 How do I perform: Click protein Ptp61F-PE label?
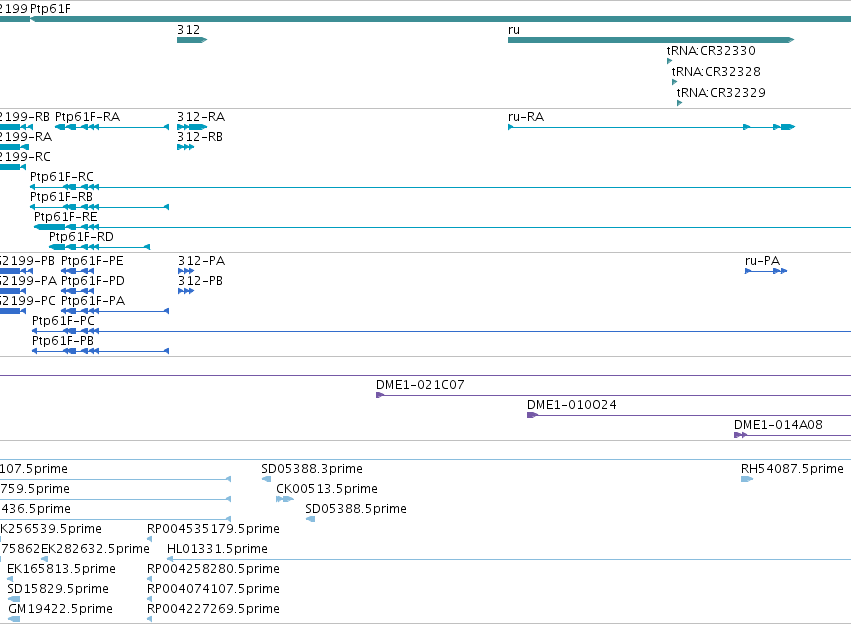92,261
